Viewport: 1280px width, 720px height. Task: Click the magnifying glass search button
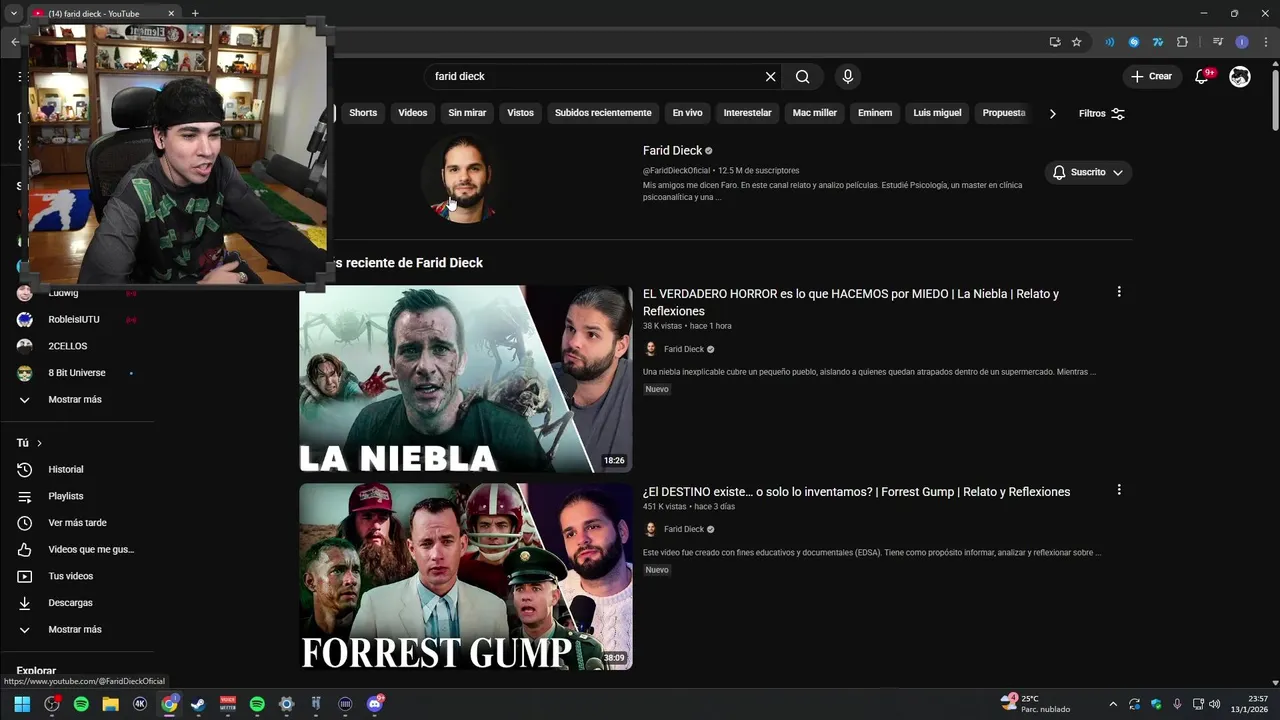[x=802, y=76]
